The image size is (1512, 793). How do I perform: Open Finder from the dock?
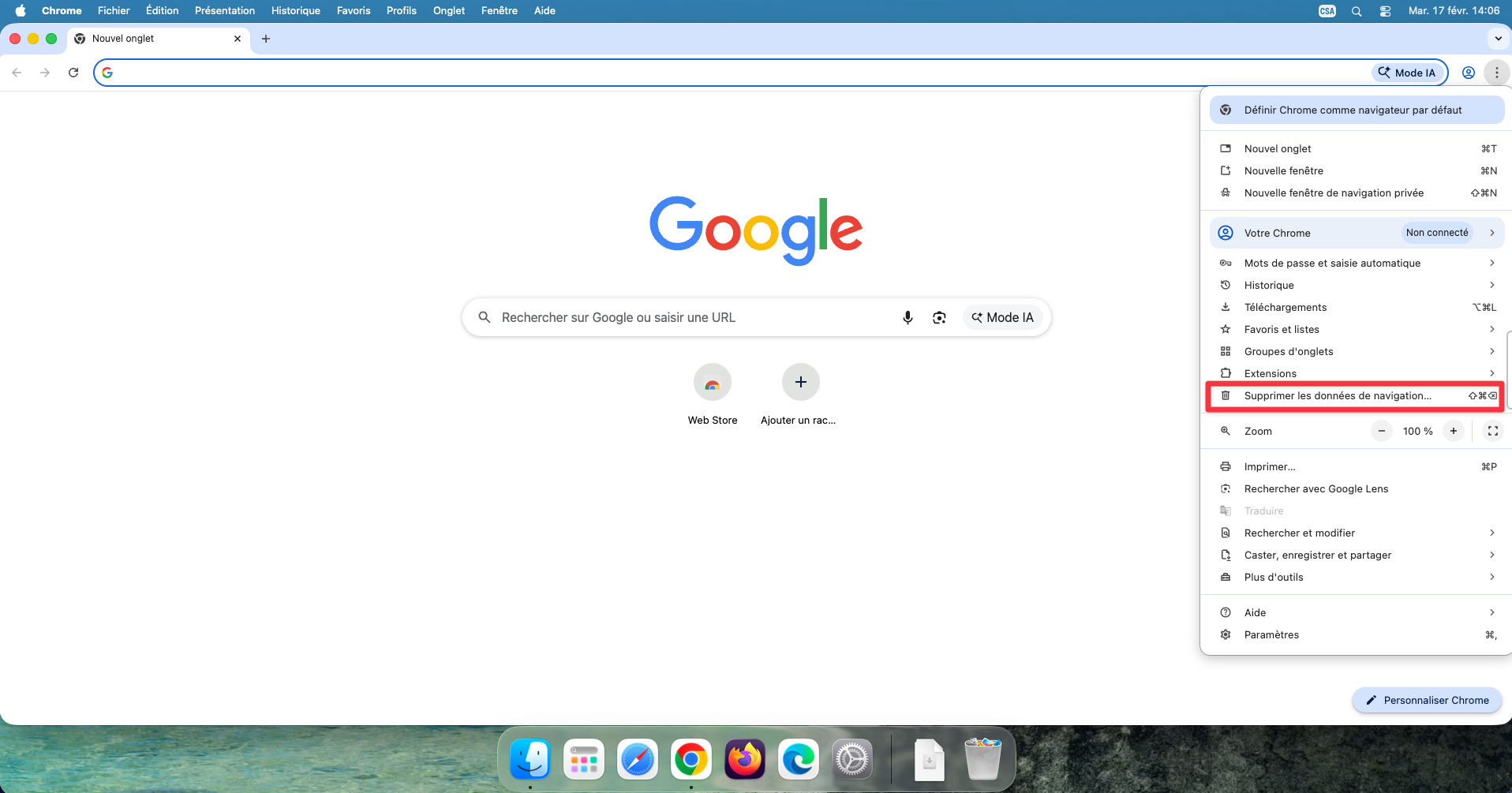530,760
